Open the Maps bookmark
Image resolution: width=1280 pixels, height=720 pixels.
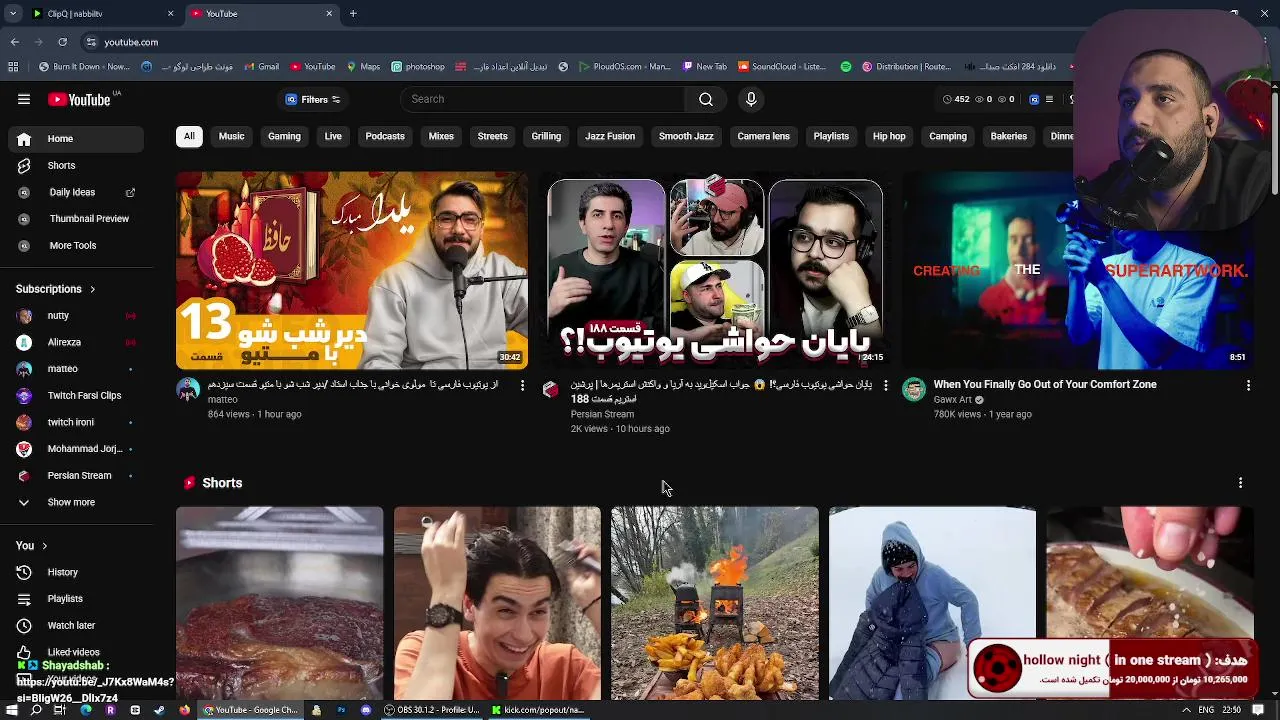(363, 67)
